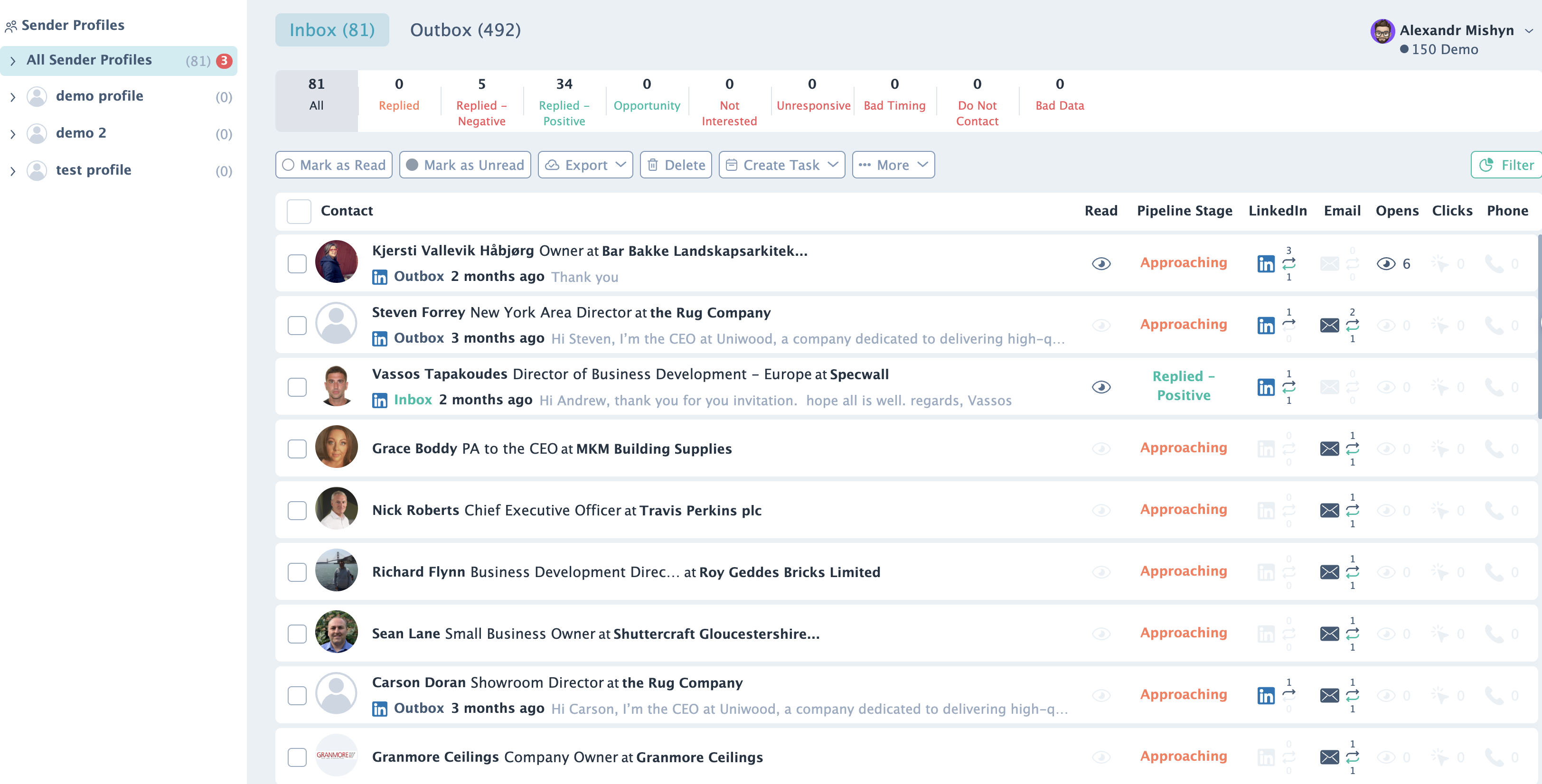Screen dimensions: 1542x784
Task: Click LinkedIn sync arrows in Kjersti Vallevik row
Action: pos(1289,263)
